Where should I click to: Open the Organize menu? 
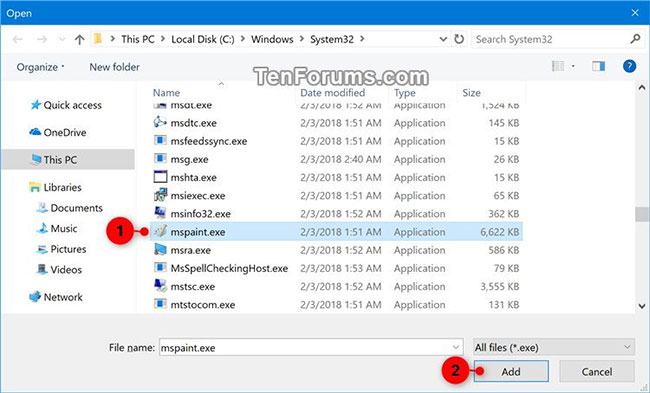pyautogui.click(x=40, y=67)
